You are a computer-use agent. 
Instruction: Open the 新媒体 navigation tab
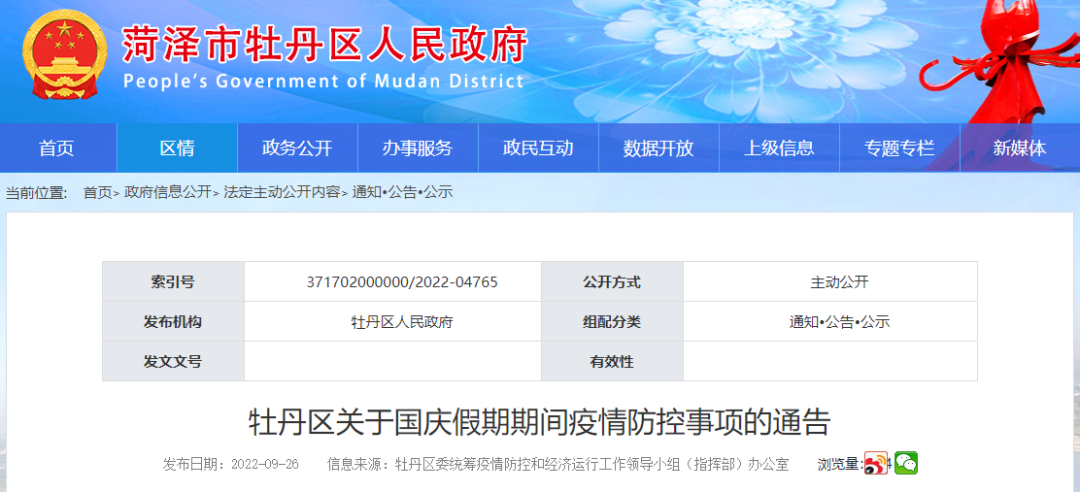point(1020,147)
